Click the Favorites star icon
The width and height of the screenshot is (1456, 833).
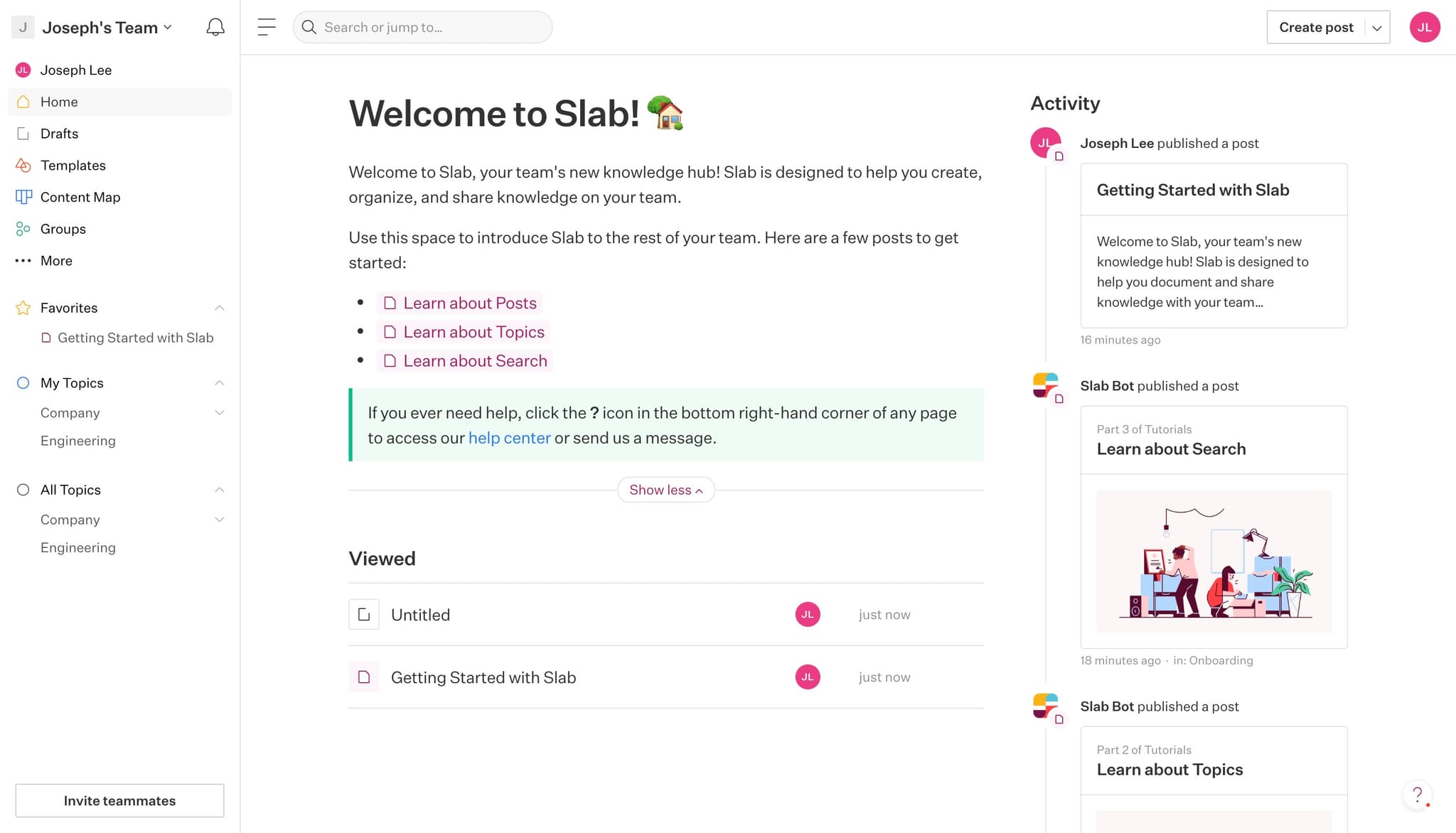coord(23,307)
